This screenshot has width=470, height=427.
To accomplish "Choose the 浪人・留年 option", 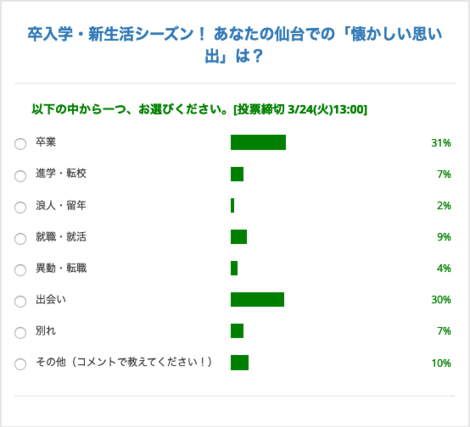I will [20, 207].
